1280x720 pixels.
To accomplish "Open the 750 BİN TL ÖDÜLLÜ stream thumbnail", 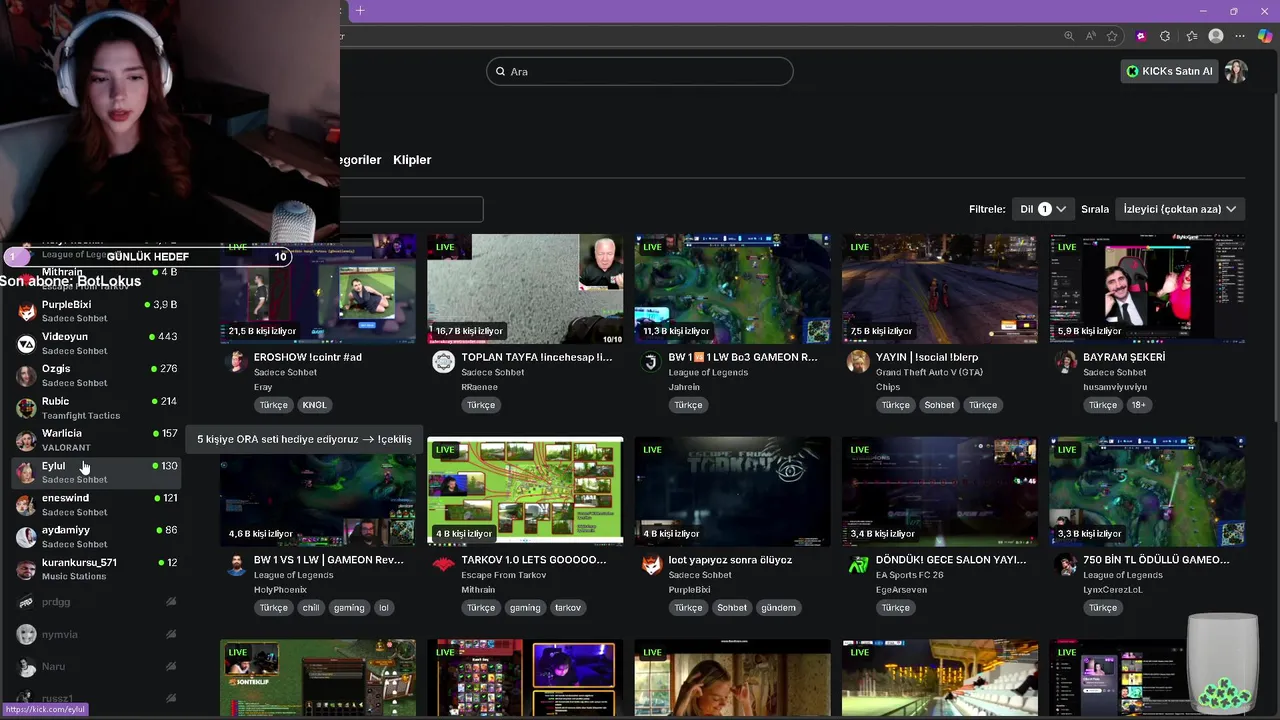I will pyautogui.click(x=1147, y=492).
